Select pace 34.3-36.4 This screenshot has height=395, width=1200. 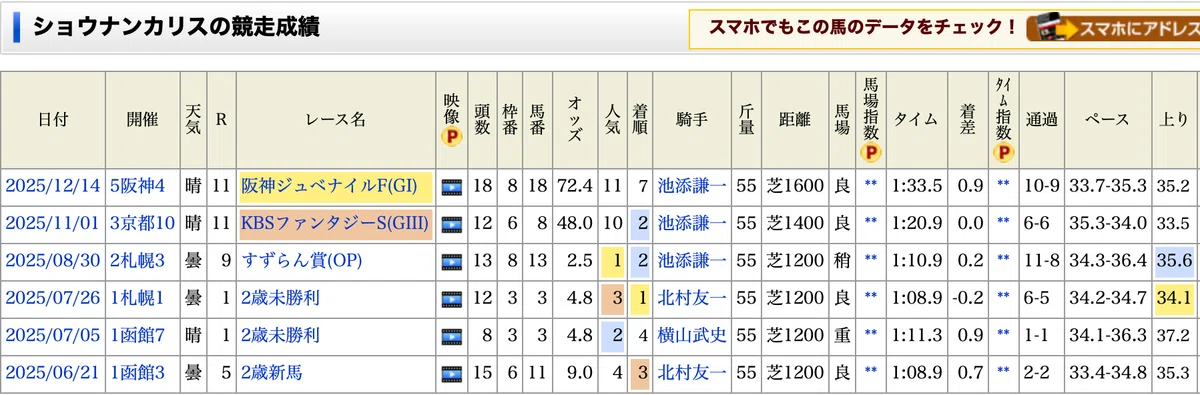point(1107,260)
